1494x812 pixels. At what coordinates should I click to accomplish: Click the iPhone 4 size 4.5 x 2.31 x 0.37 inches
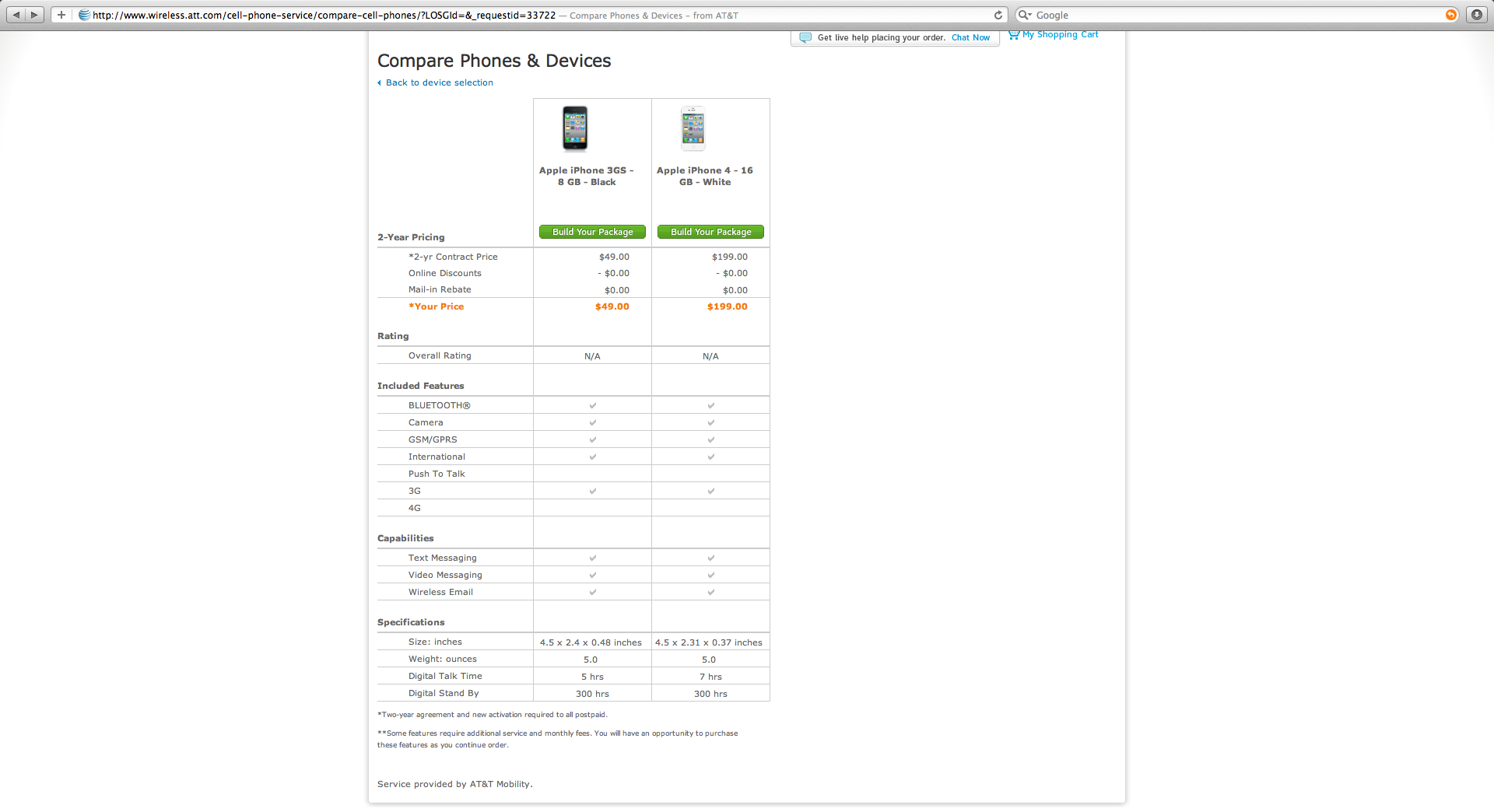[709, 642]
